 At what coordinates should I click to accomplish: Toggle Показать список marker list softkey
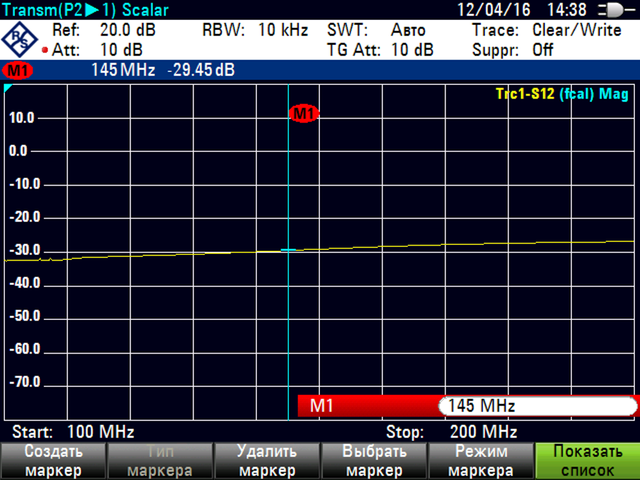click(587, 460)
